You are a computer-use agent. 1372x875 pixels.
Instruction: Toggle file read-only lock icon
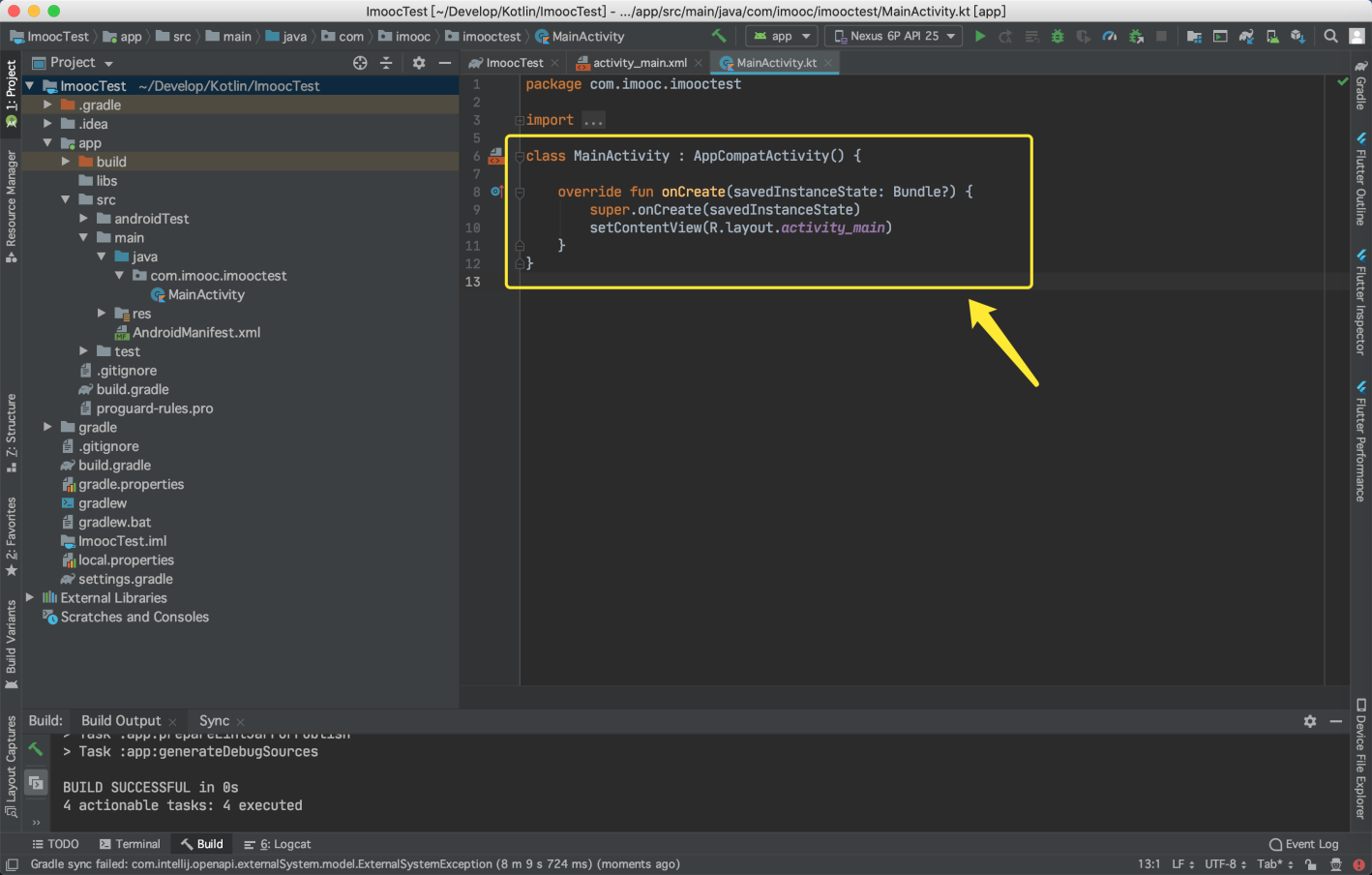[1310, 864]
